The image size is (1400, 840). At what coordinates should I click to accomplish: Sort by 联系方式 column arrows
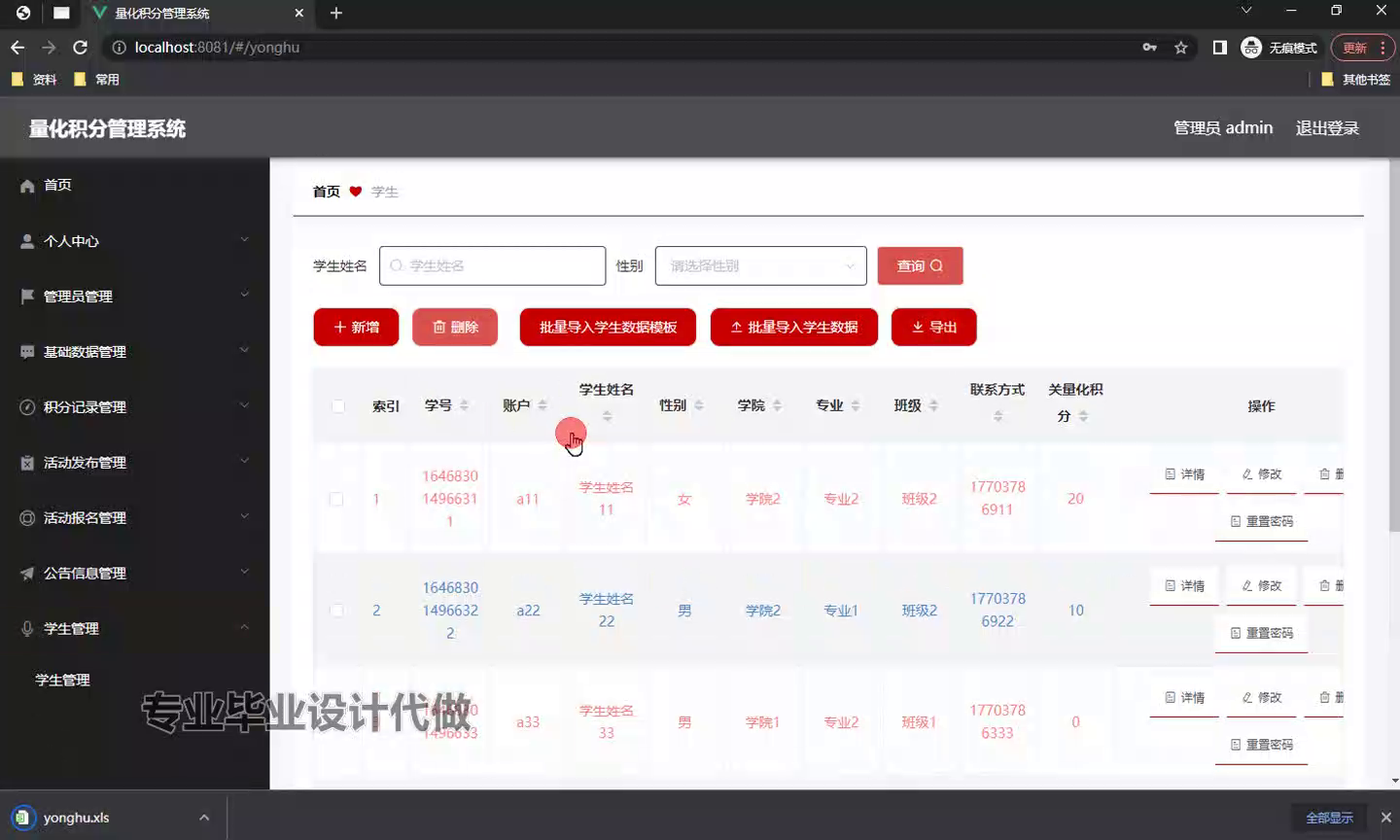pyautogui.click(x=997, y=416)
